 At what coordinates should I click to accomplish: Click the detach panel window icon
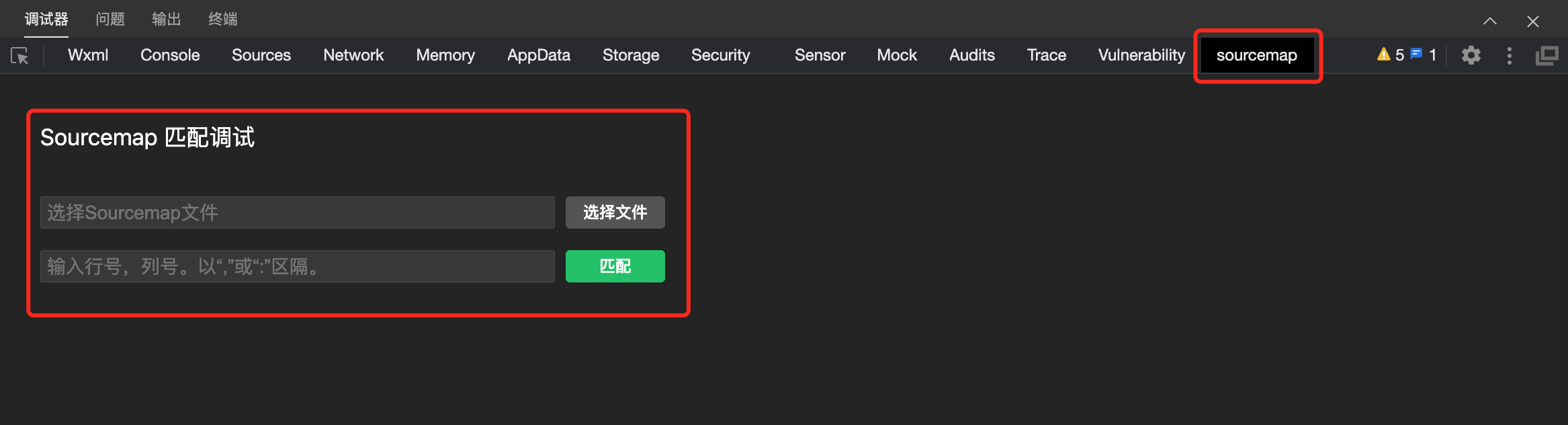coord(1547,56)
